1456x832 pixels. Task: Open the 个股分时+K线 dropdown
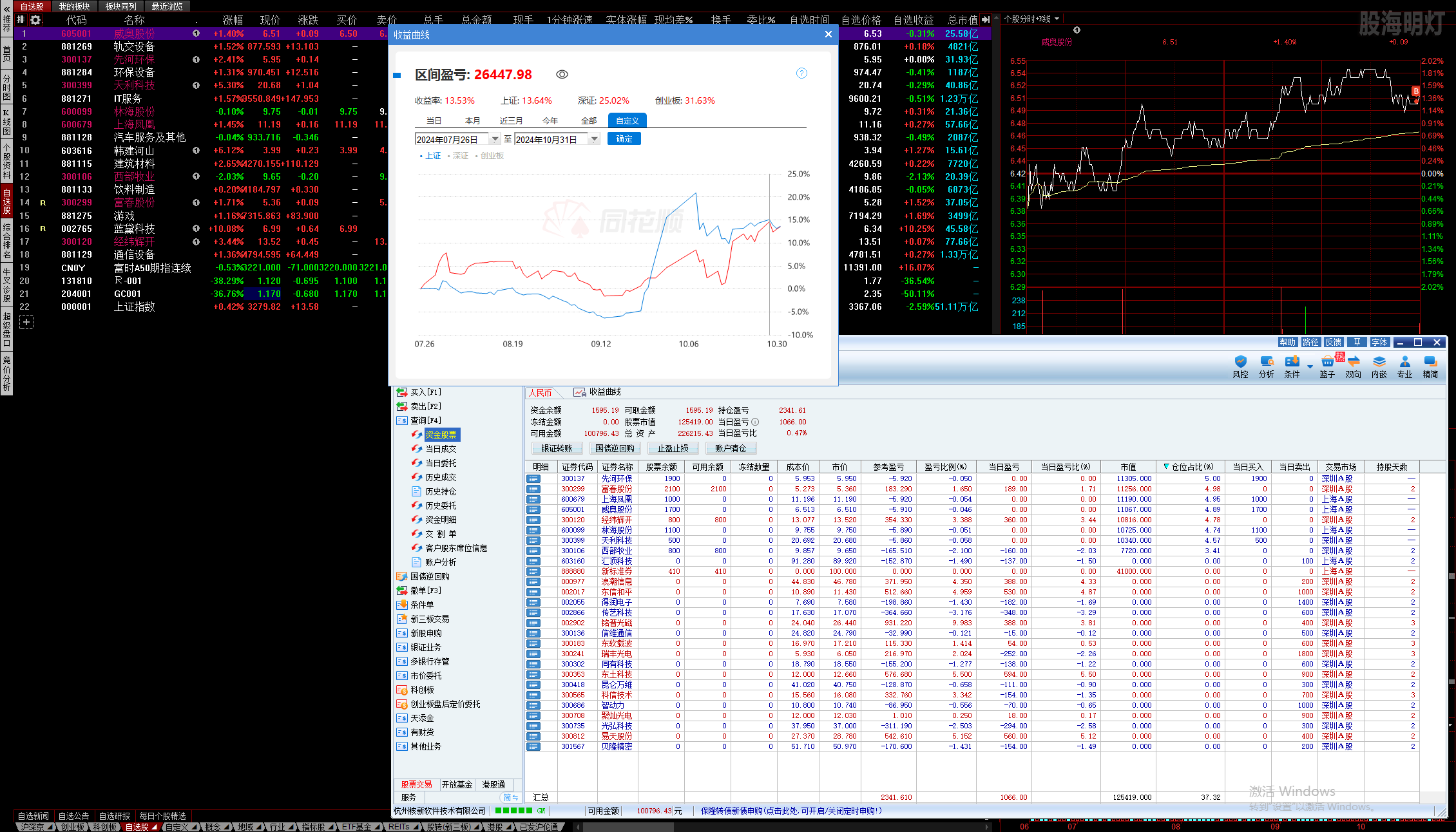point(1031,19)
